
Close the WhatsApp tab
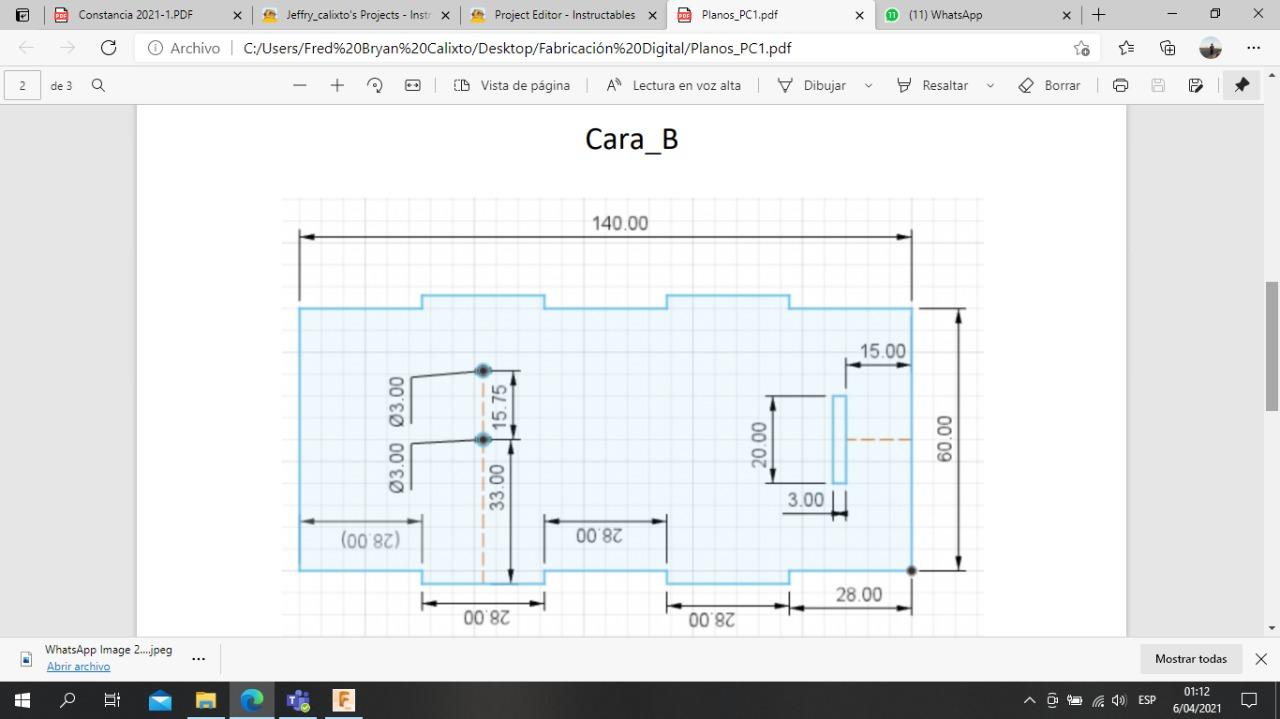click(1067, 15)
